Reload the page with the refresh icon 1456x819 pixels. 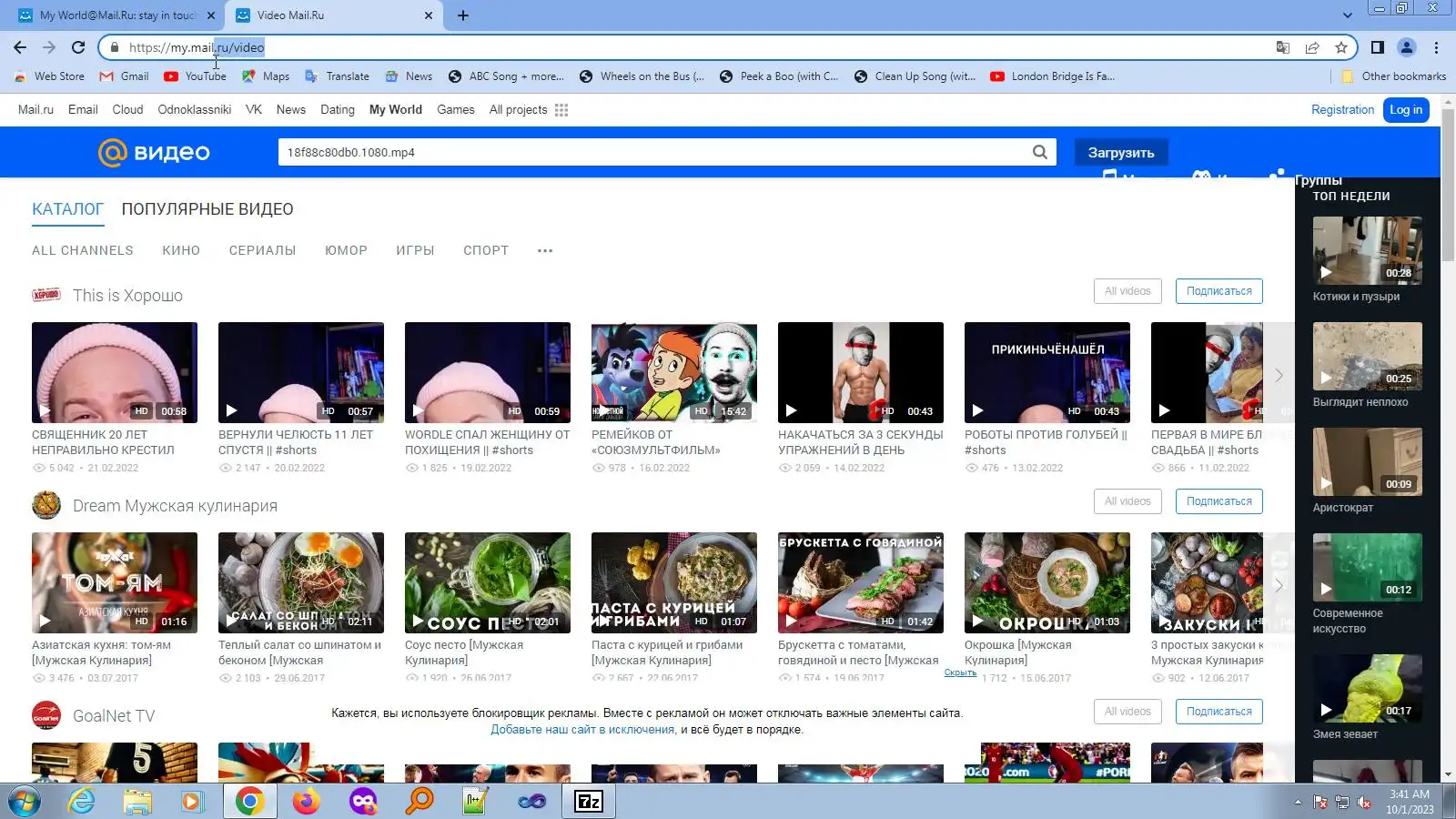click(78, 47)
